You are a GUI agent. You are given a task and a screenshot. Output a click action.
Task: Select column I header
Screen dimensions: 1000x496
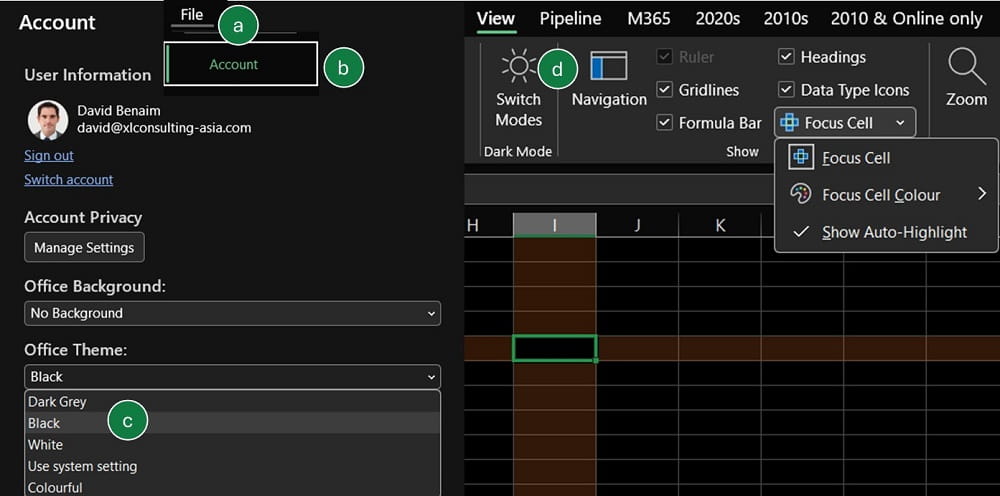(x=554, y=224)
